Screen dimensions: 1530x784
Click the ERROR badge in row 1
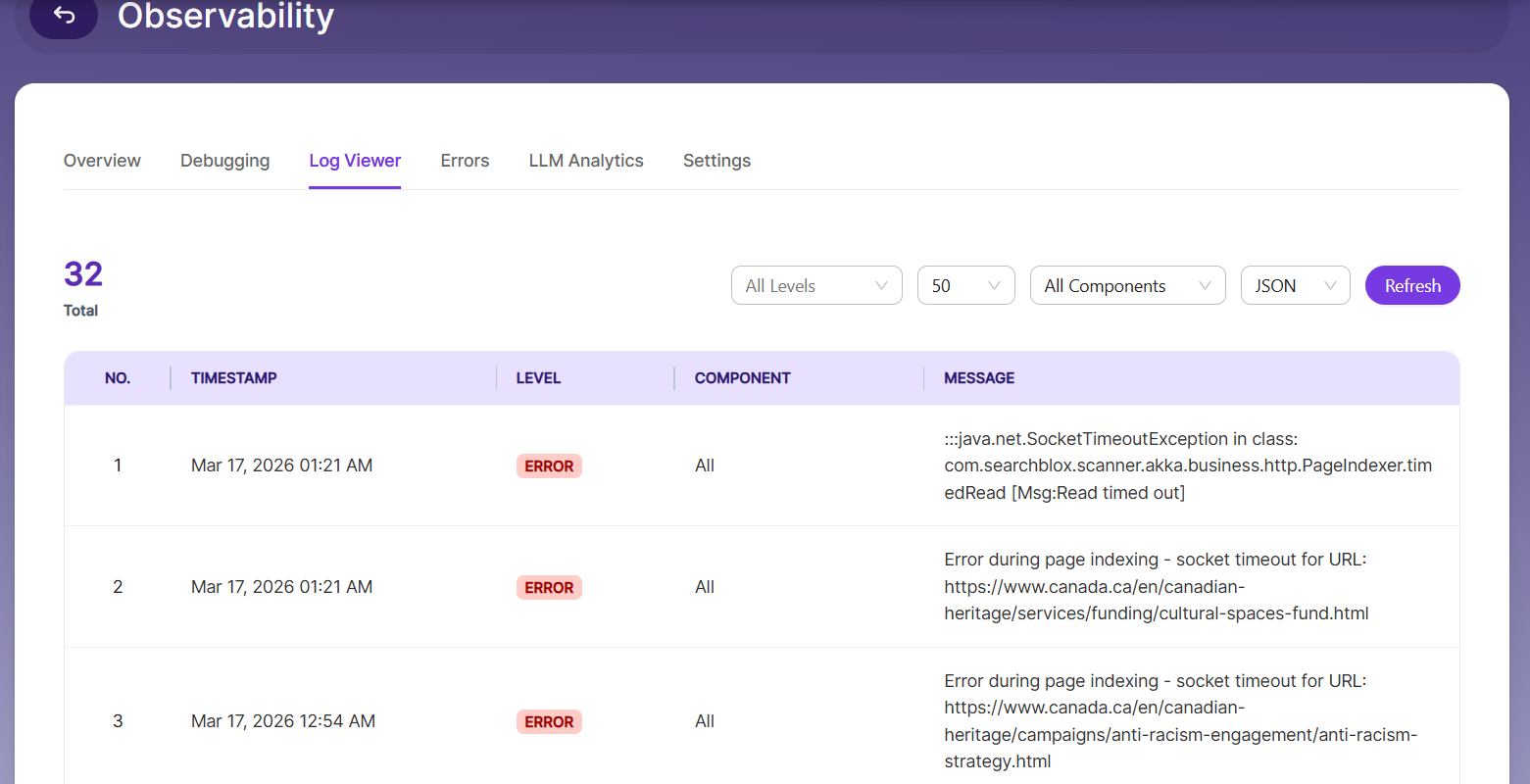[549, 466]
